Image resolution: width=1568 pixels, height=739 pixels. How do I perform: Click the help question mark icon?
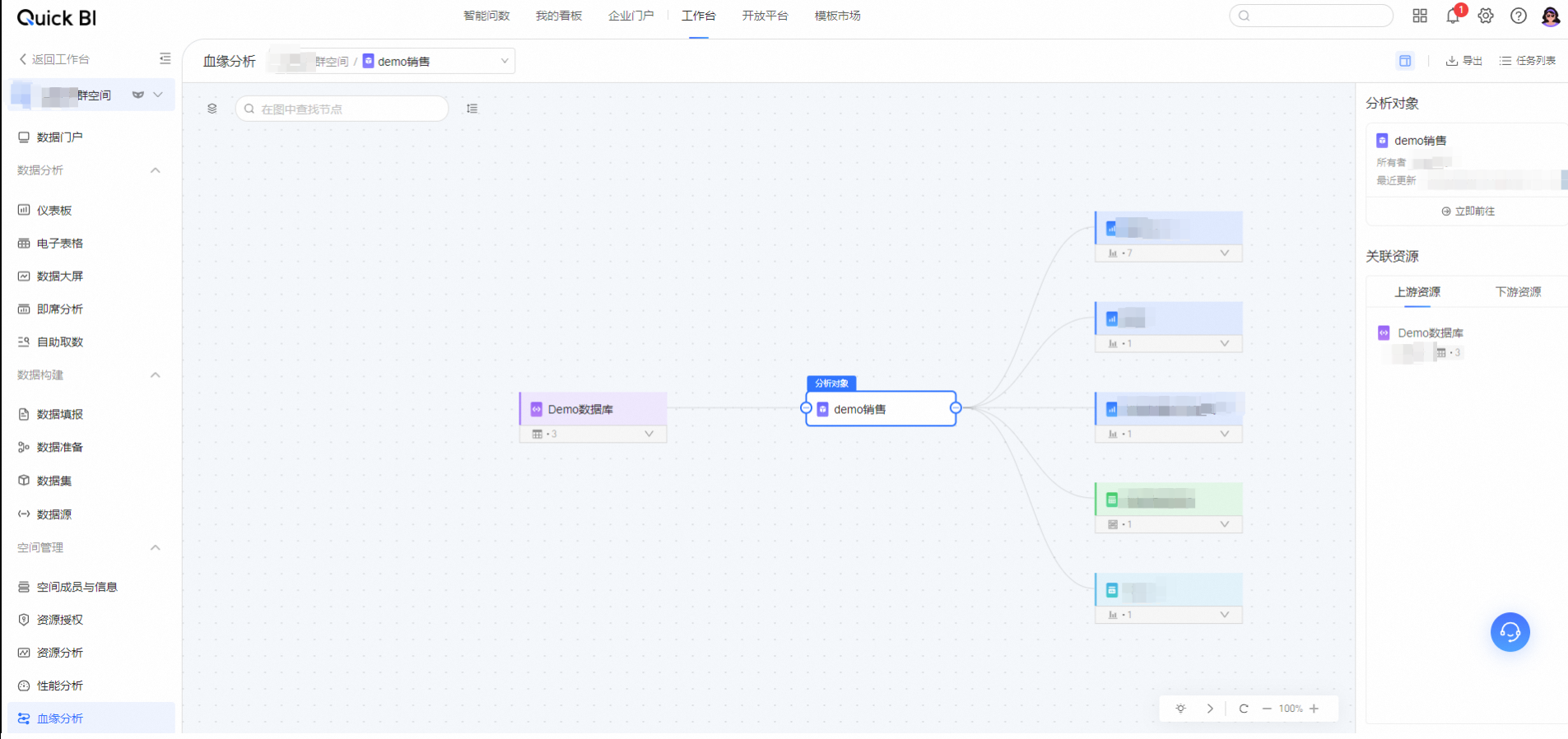click(1519, 16)
